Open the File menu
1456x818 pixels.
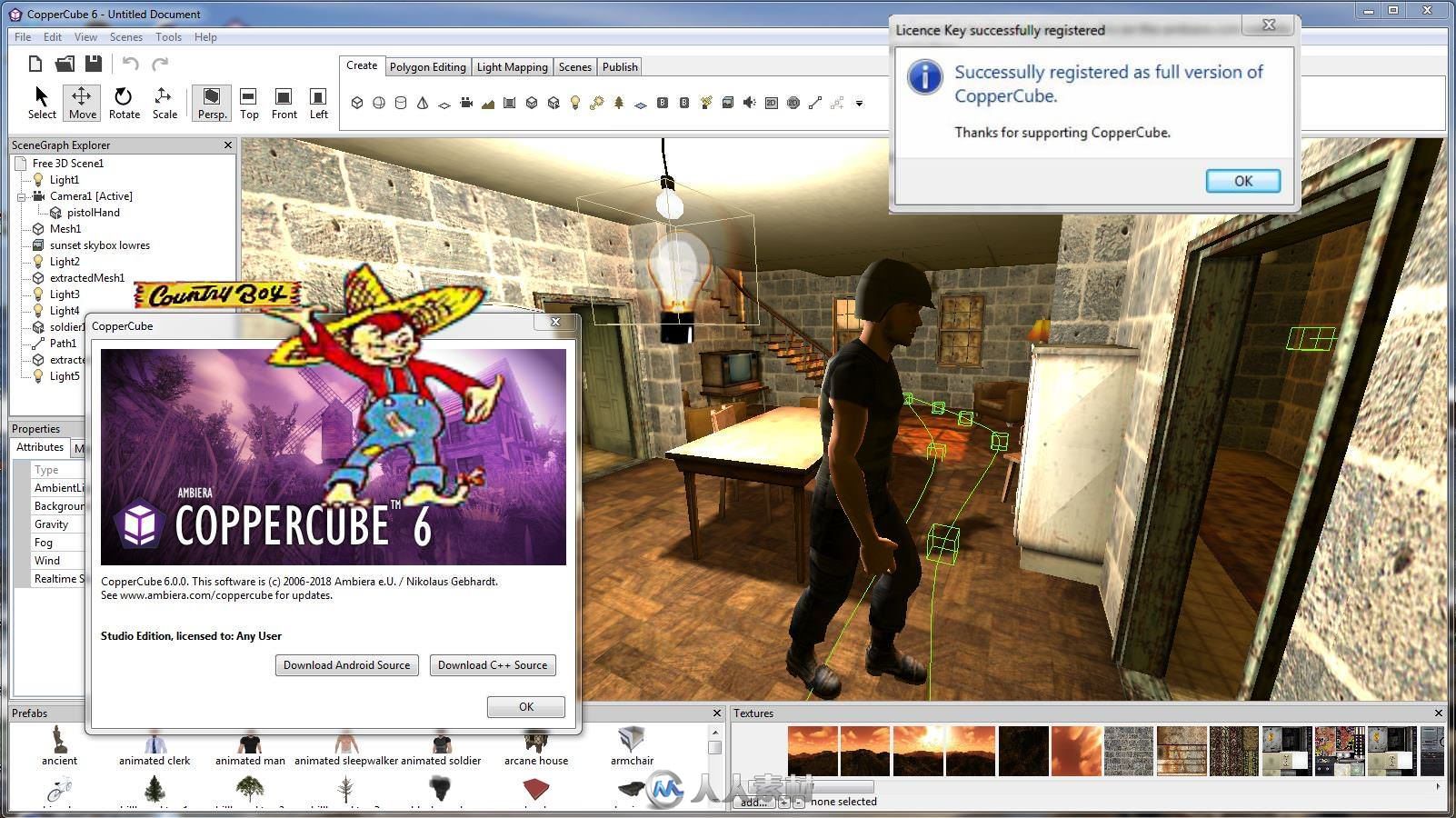[23, 37]
